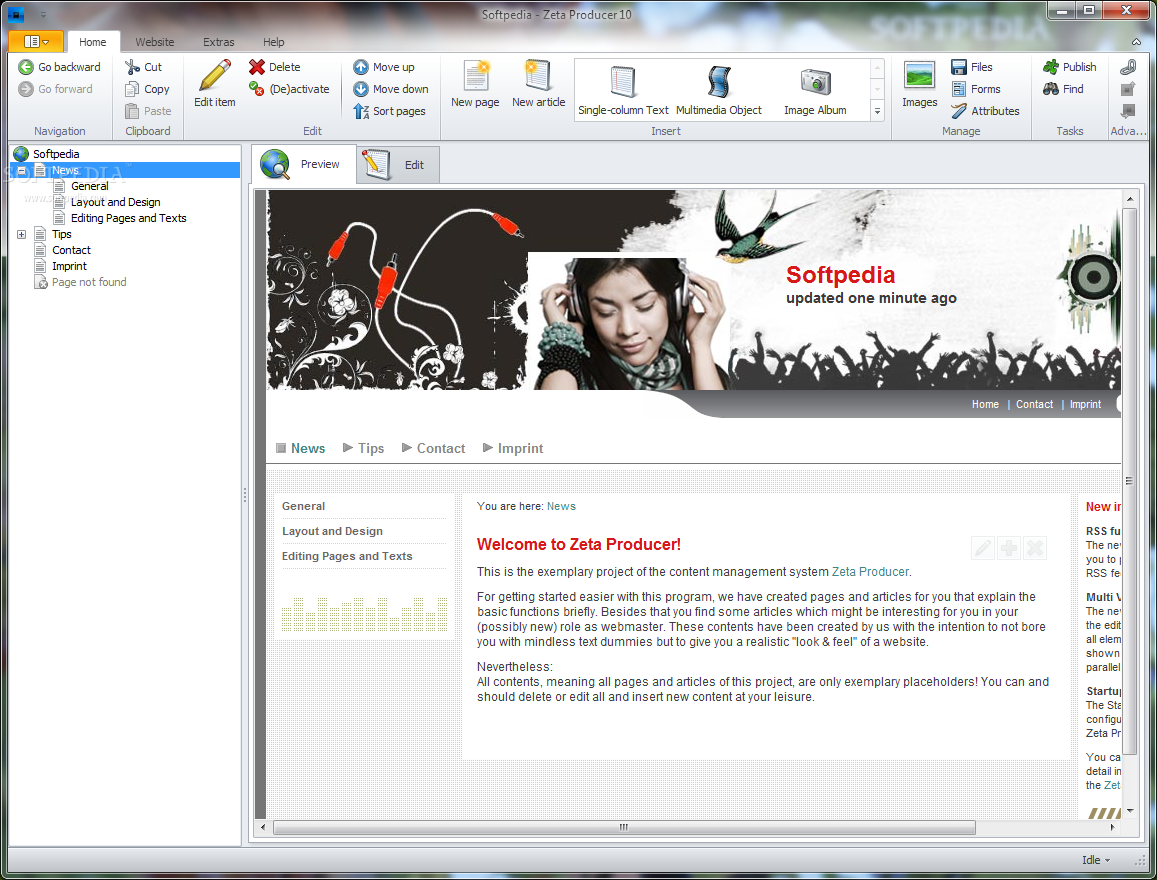Click the Paste clipboard button
This screenshot has height=880, width=1157.
tap(148, 111)
